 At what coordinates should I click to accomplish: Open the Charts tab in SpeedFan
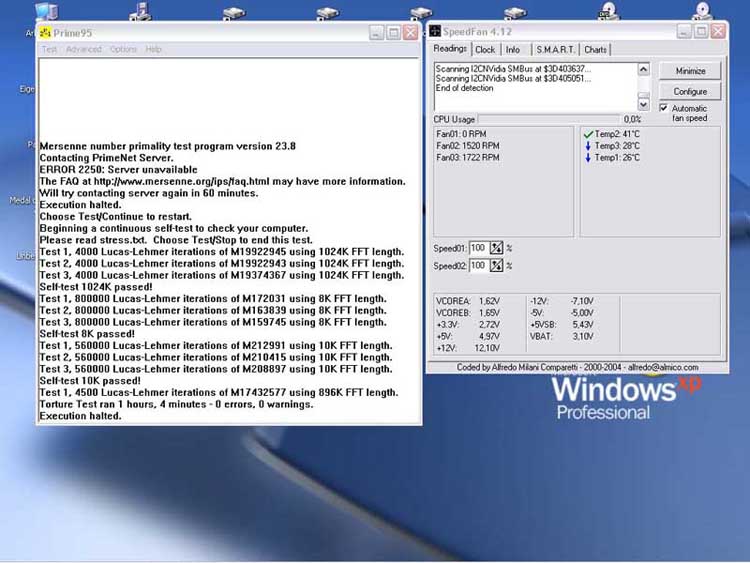click(596, 50)
